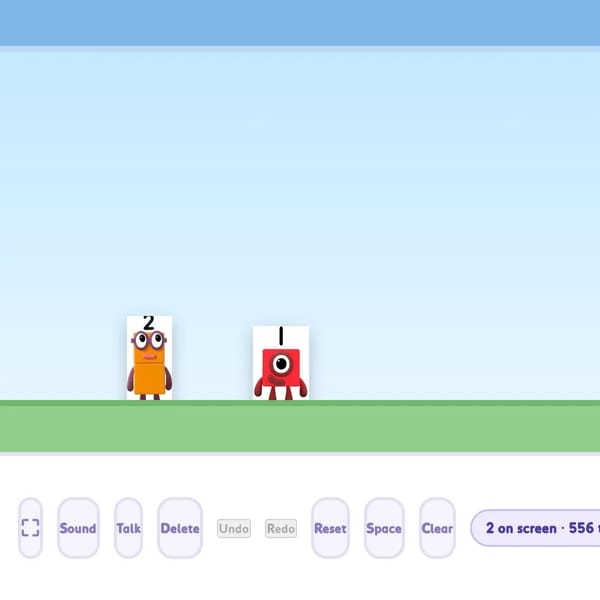Select the orange Numberblock Two character
Screen dimensions: 600x600
pos(149,358)
